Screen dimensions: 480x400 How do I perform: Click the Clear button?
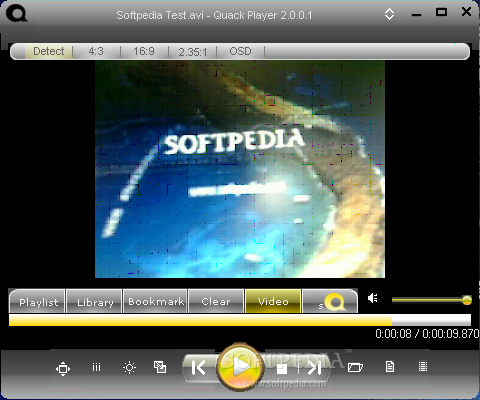pos(216,302)
